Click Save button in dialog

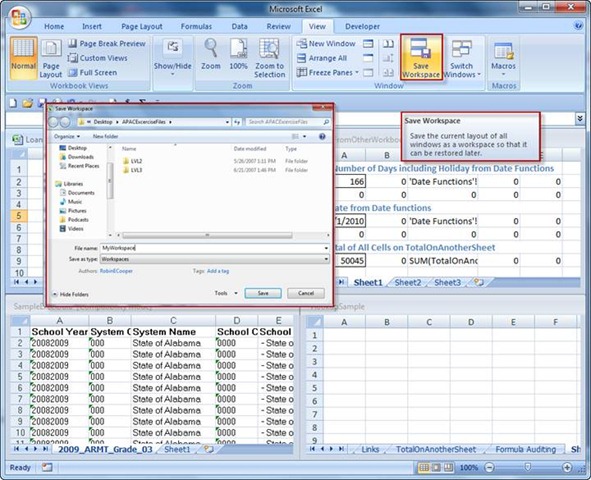(263, 293)
